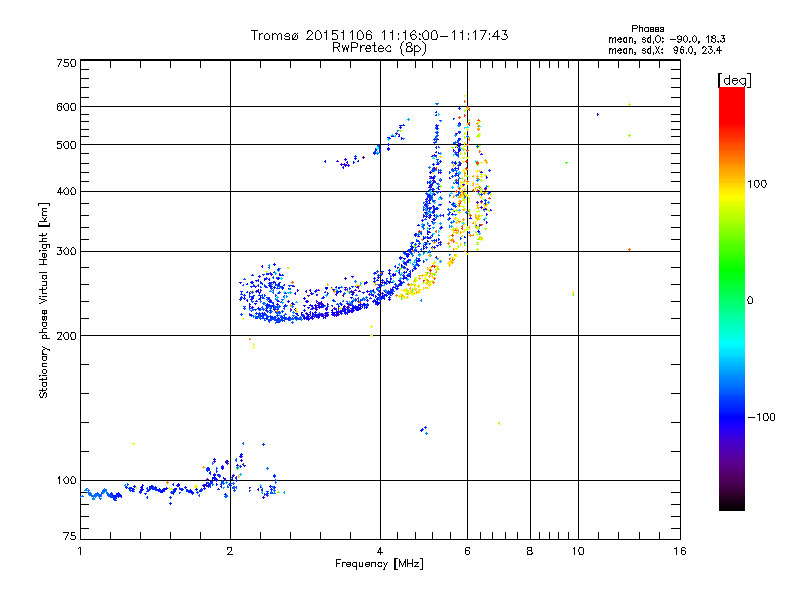Click the 'Stationary phase Virtual Height [km]' axis label
Viewport: 800px width, 600px height.
(x=44, y=300)
